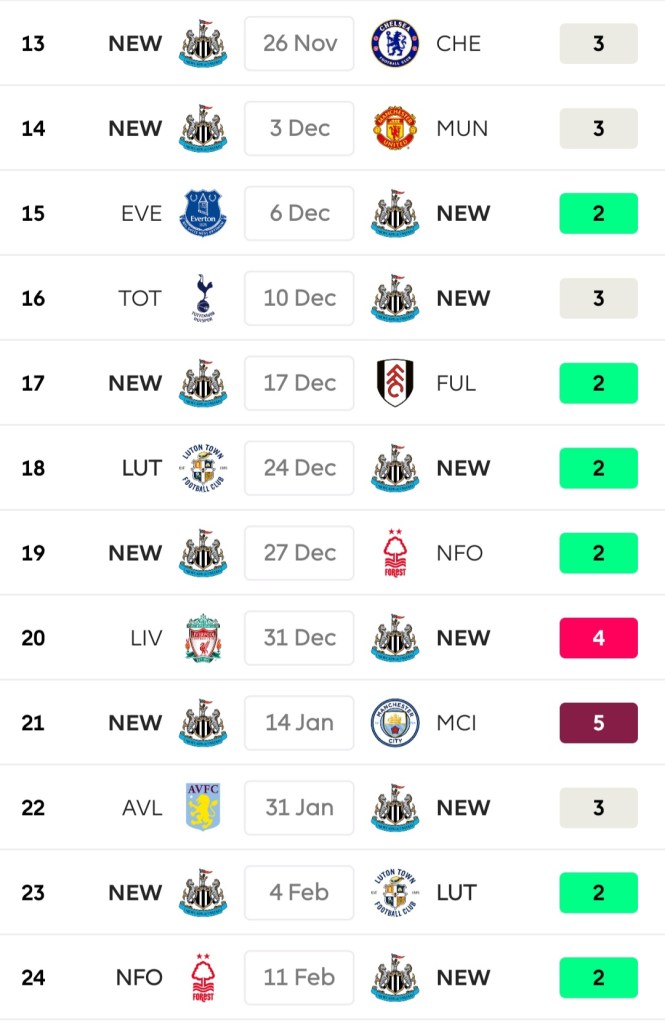The image size is (665, 1023).
Task: Tap the Manchester City badge
Action: 395,723
